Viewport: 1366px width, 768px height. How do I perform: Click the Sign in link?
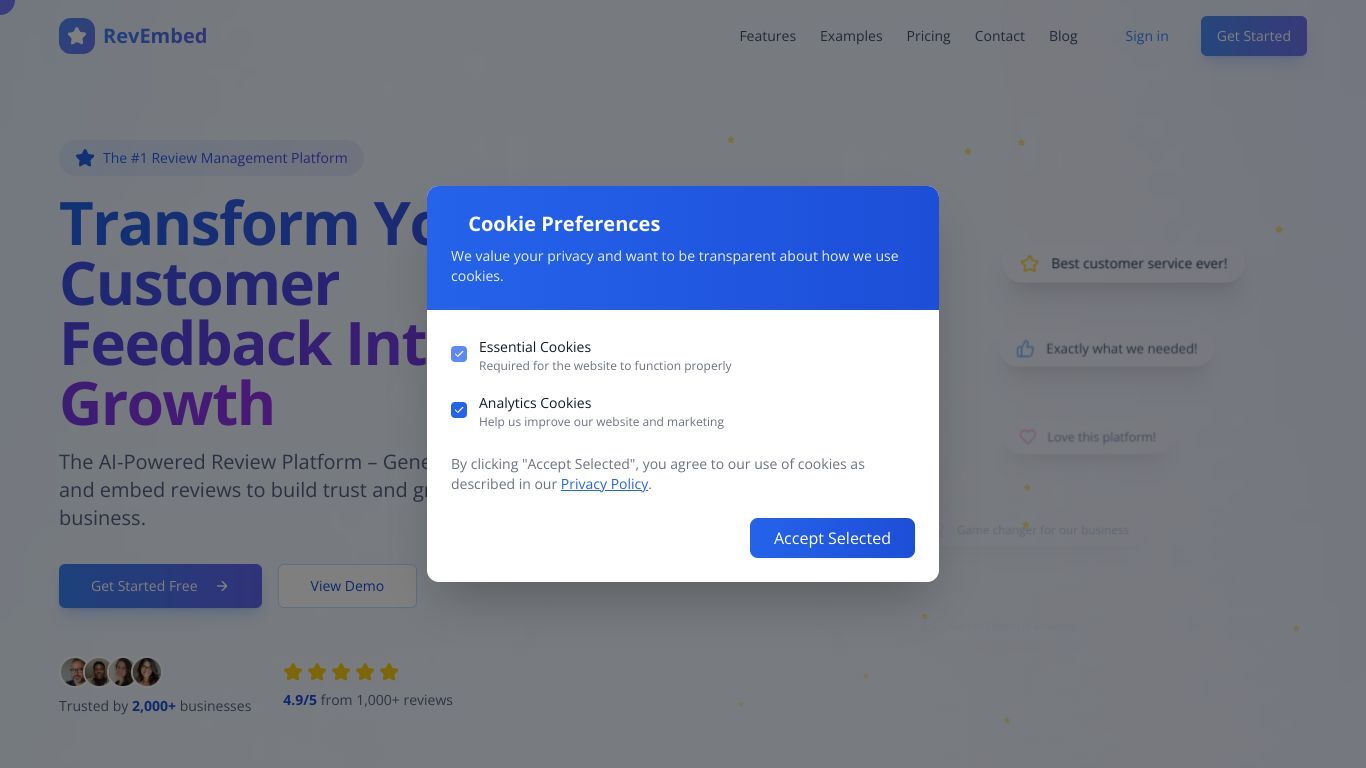(x=1146, y=36)
